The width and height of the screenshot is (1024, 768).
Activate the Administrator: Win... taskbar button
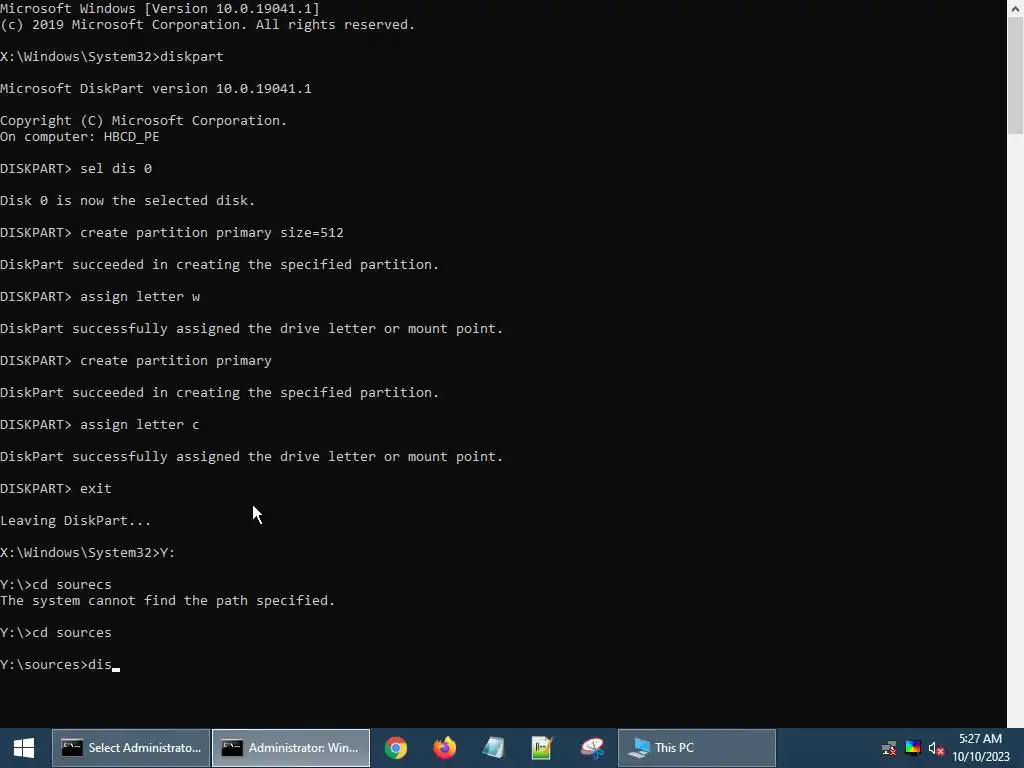point(291,748)
